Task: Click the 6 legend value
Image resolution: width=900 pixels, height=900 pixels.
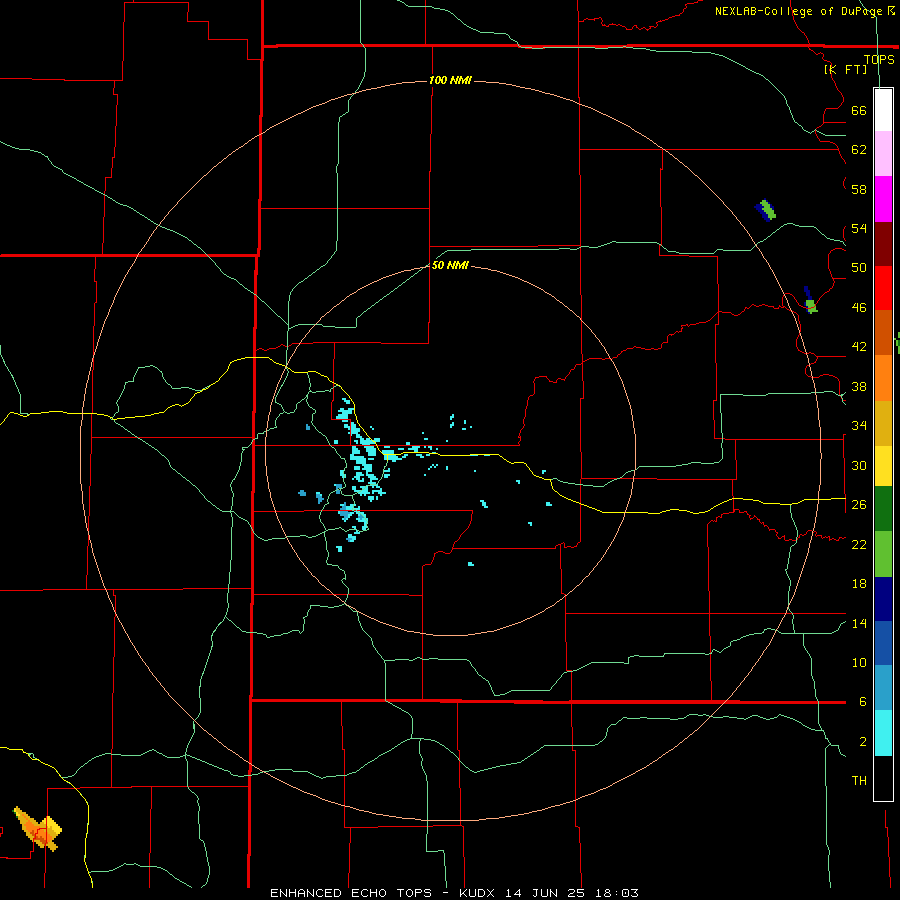Action: [x=862, y=702]
